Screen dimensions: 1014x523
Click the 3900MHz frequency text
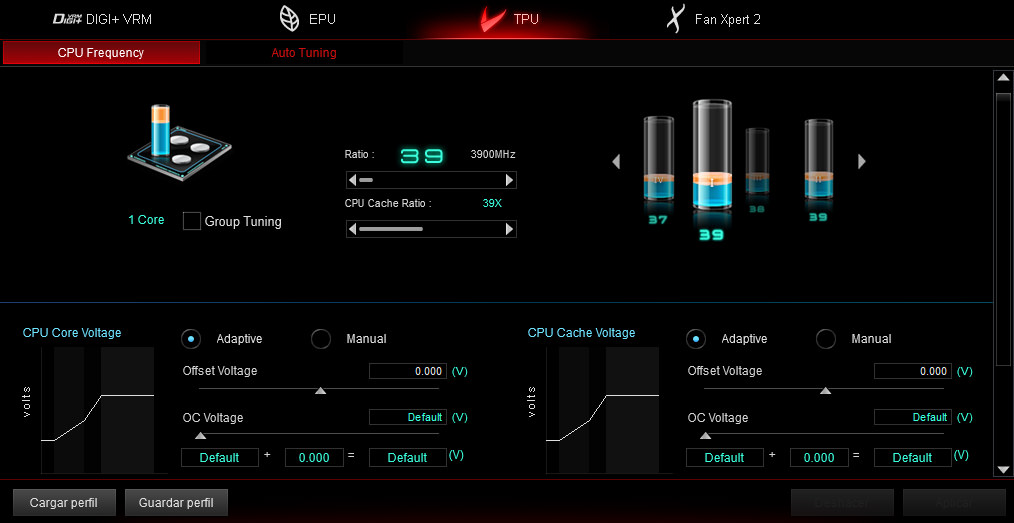[x=493, y=155]
